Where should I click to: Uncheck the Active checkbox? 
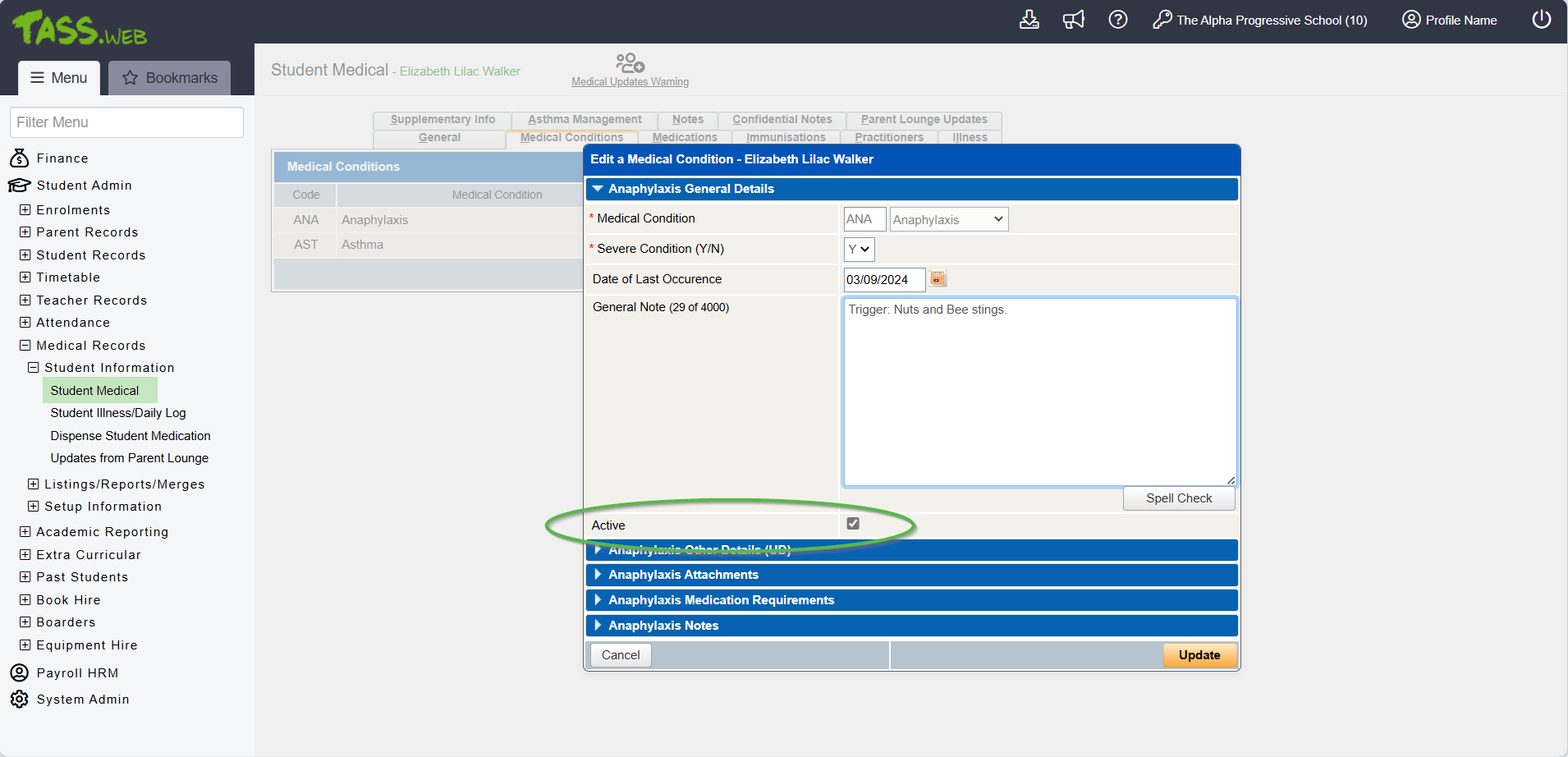click(853, 524)
